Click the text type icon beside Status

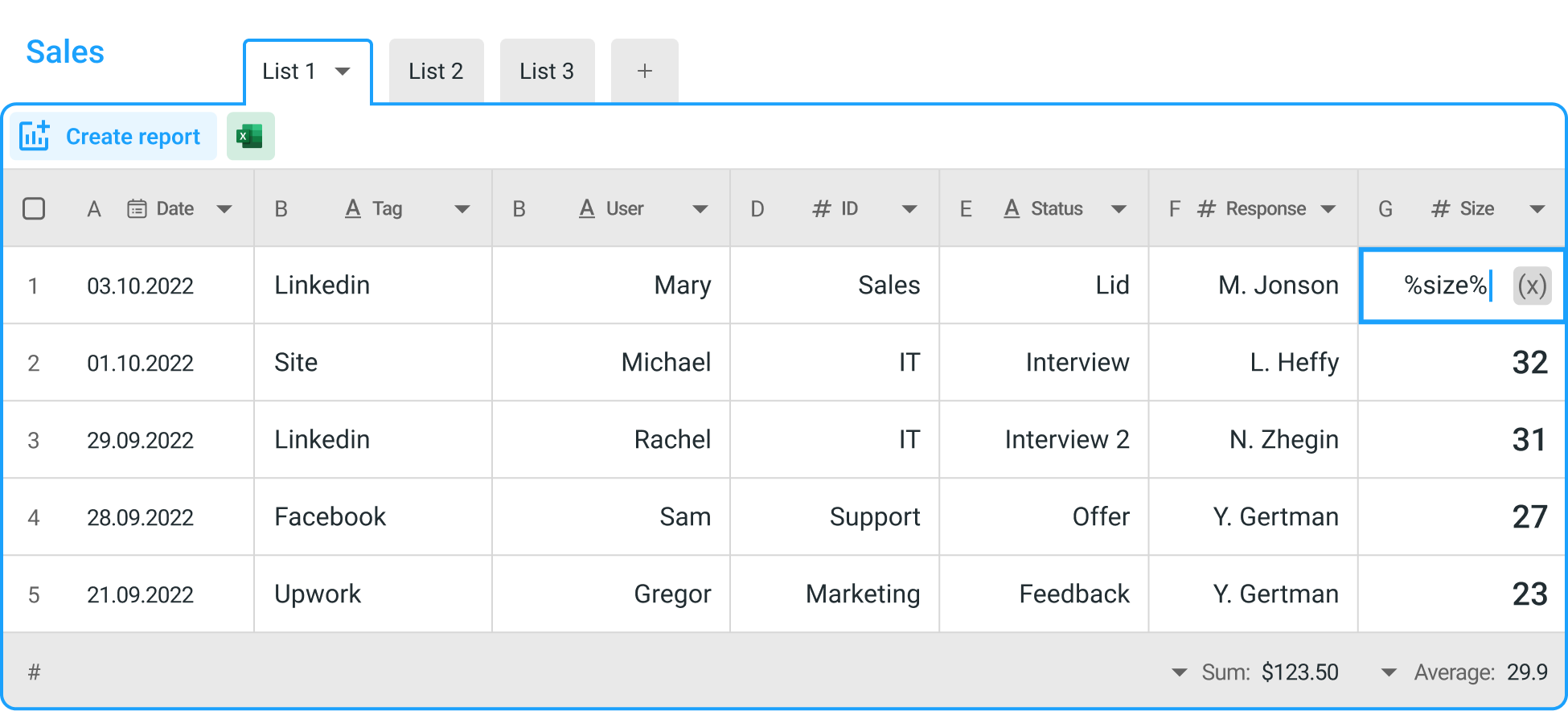(1012, 209)
